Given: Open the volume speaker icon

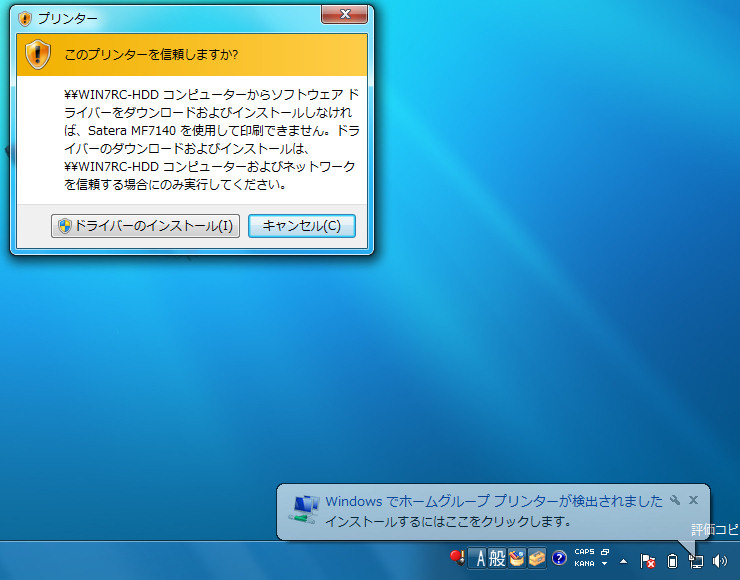Looking at the screenshot, I should point(720,561).
